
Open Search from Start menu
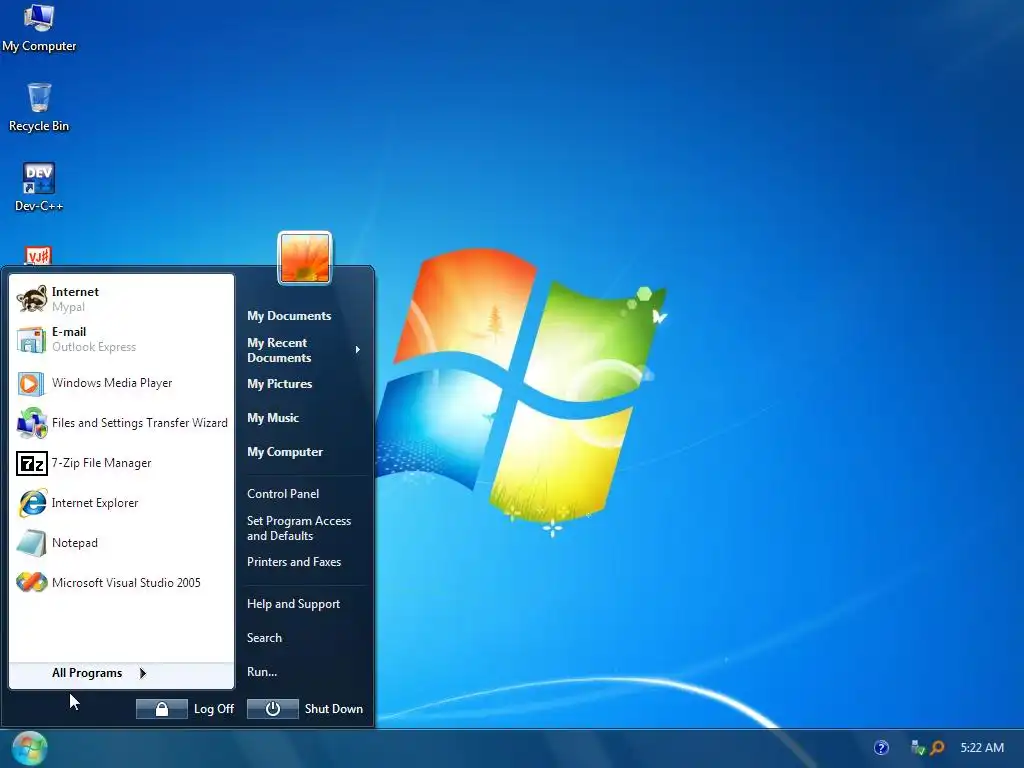click(264, 638)
